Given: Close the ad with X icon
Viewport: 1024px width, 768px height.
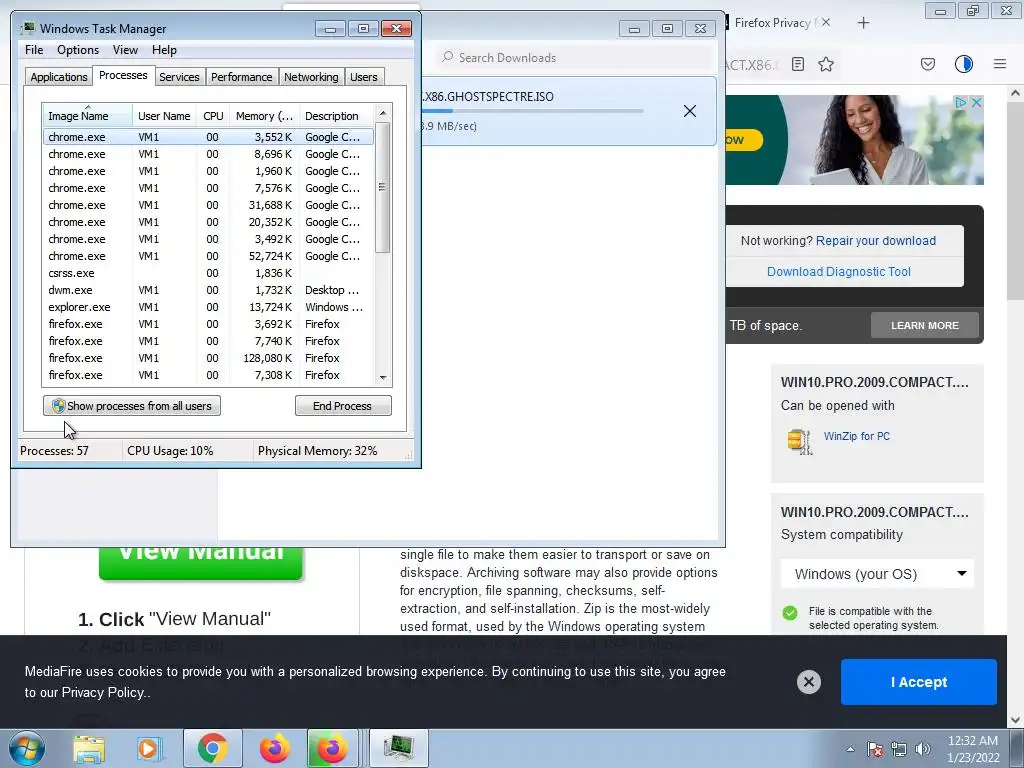Looking at the screenshot, I should [x=976, y=103].
